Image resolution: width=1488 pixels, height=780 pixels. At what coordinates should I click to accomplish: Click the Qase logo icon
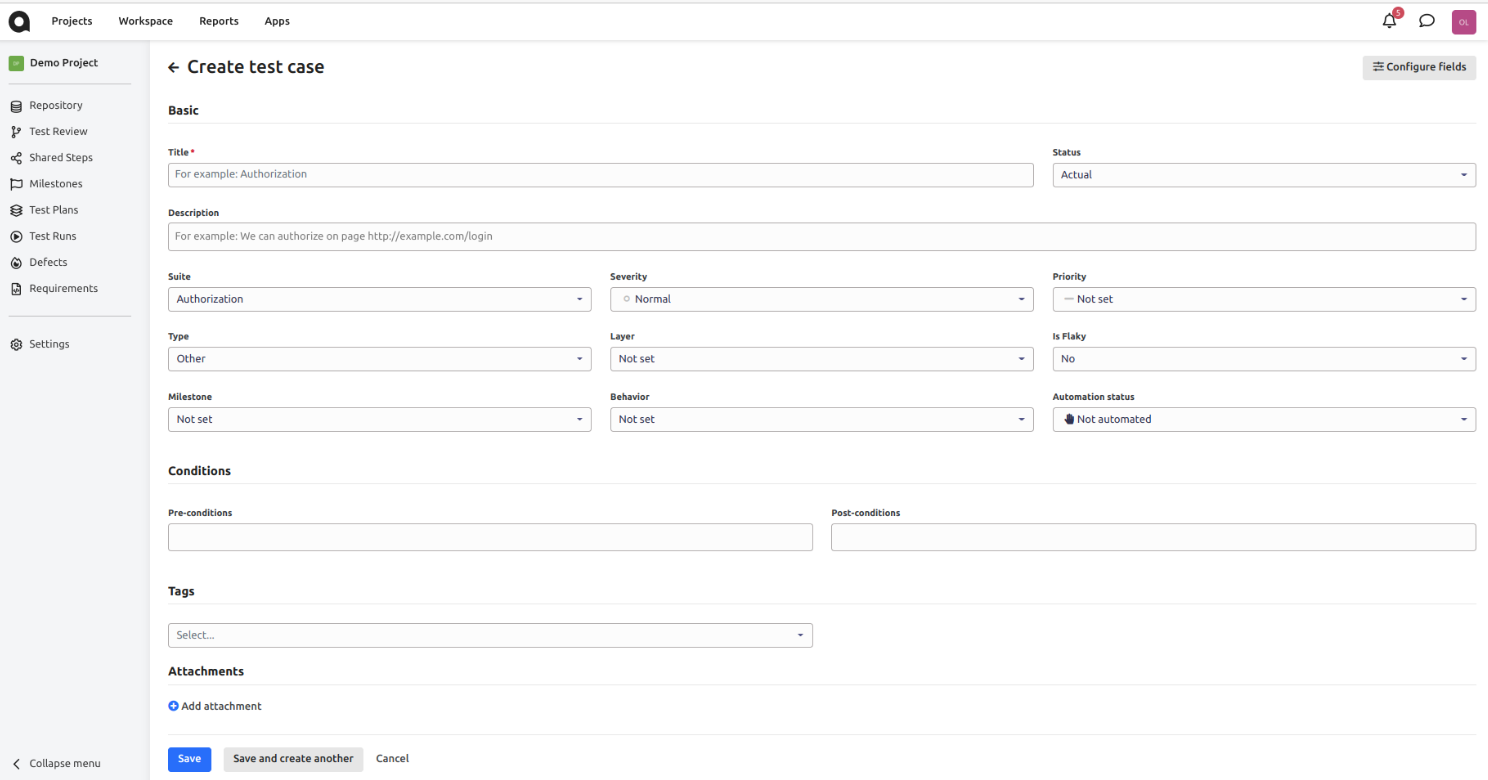[19, 21]
